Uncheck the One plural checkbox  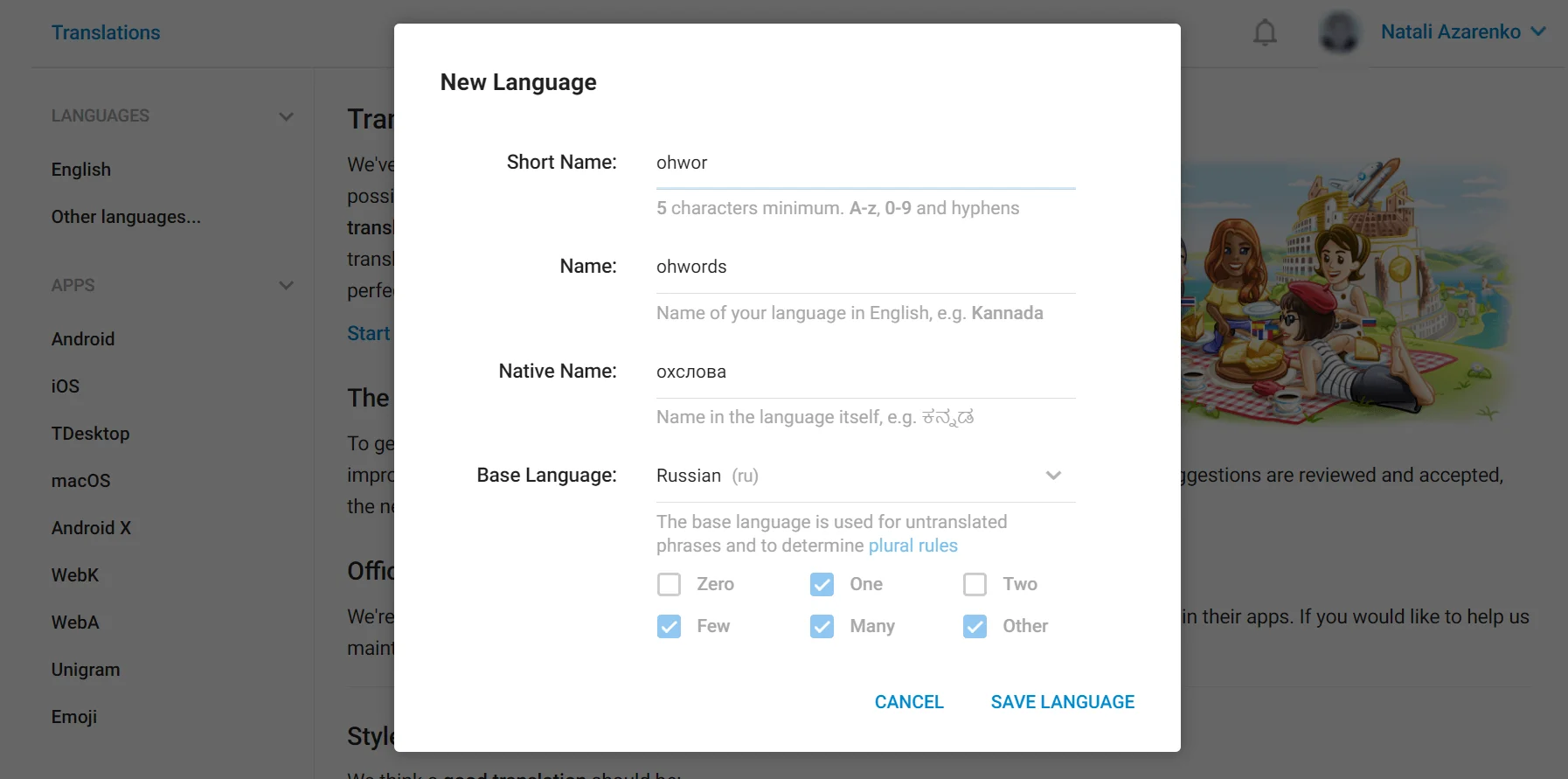pyautogui.click(x=822, y=584)
